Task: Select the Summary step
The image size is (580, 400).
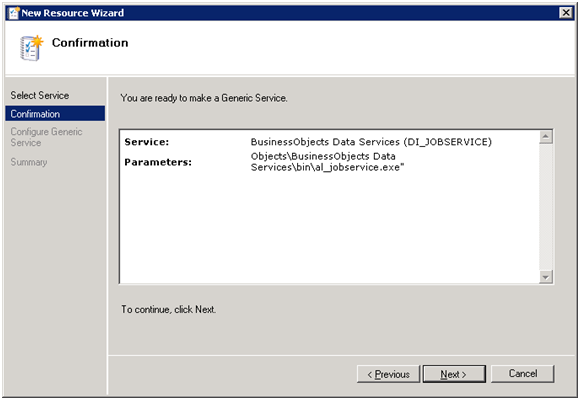Action: click(29, 162)
